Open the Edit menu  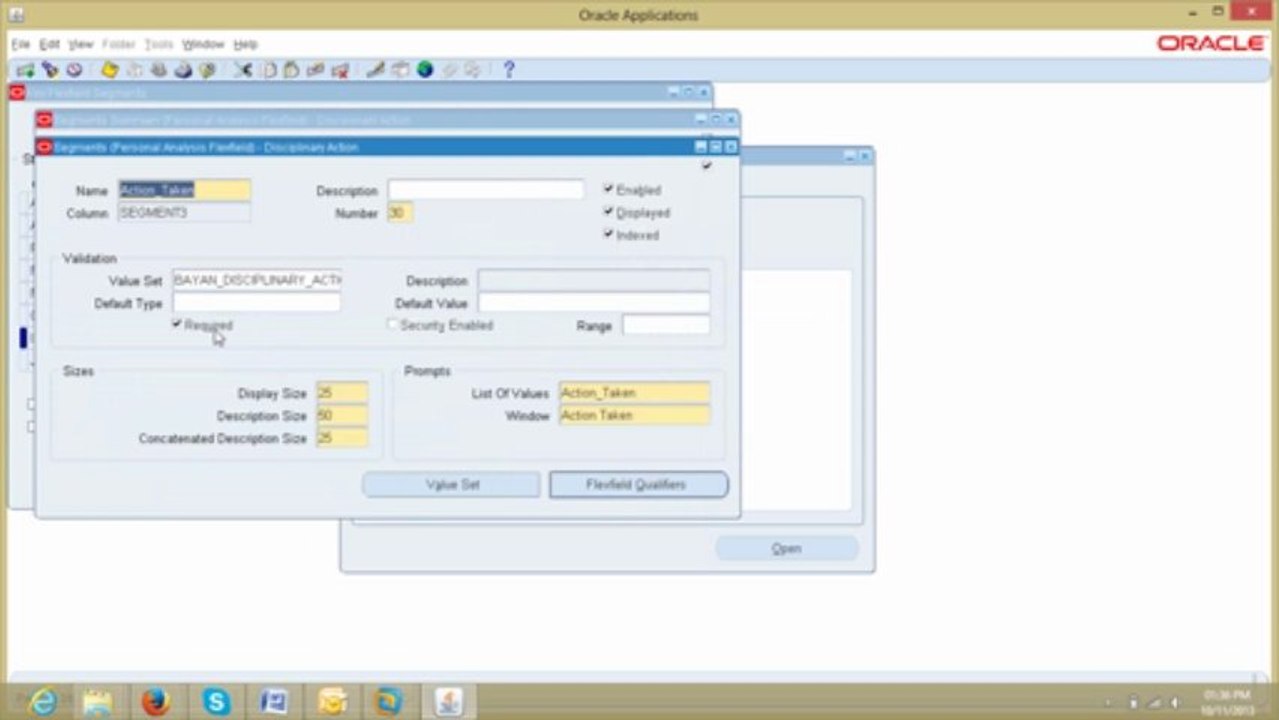pyautogui.click(x=49, y=45)
